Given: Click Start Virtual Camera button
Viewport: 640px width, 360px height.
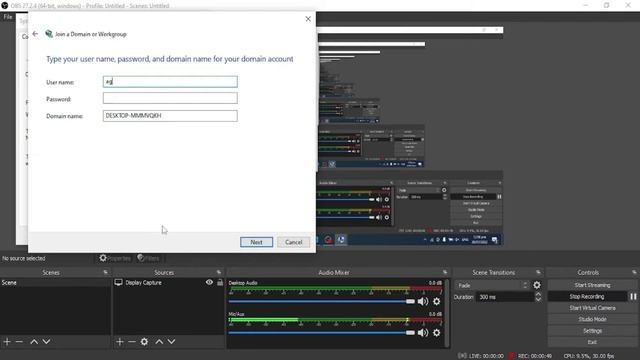Looking at the screenshot, I should 592,308.
